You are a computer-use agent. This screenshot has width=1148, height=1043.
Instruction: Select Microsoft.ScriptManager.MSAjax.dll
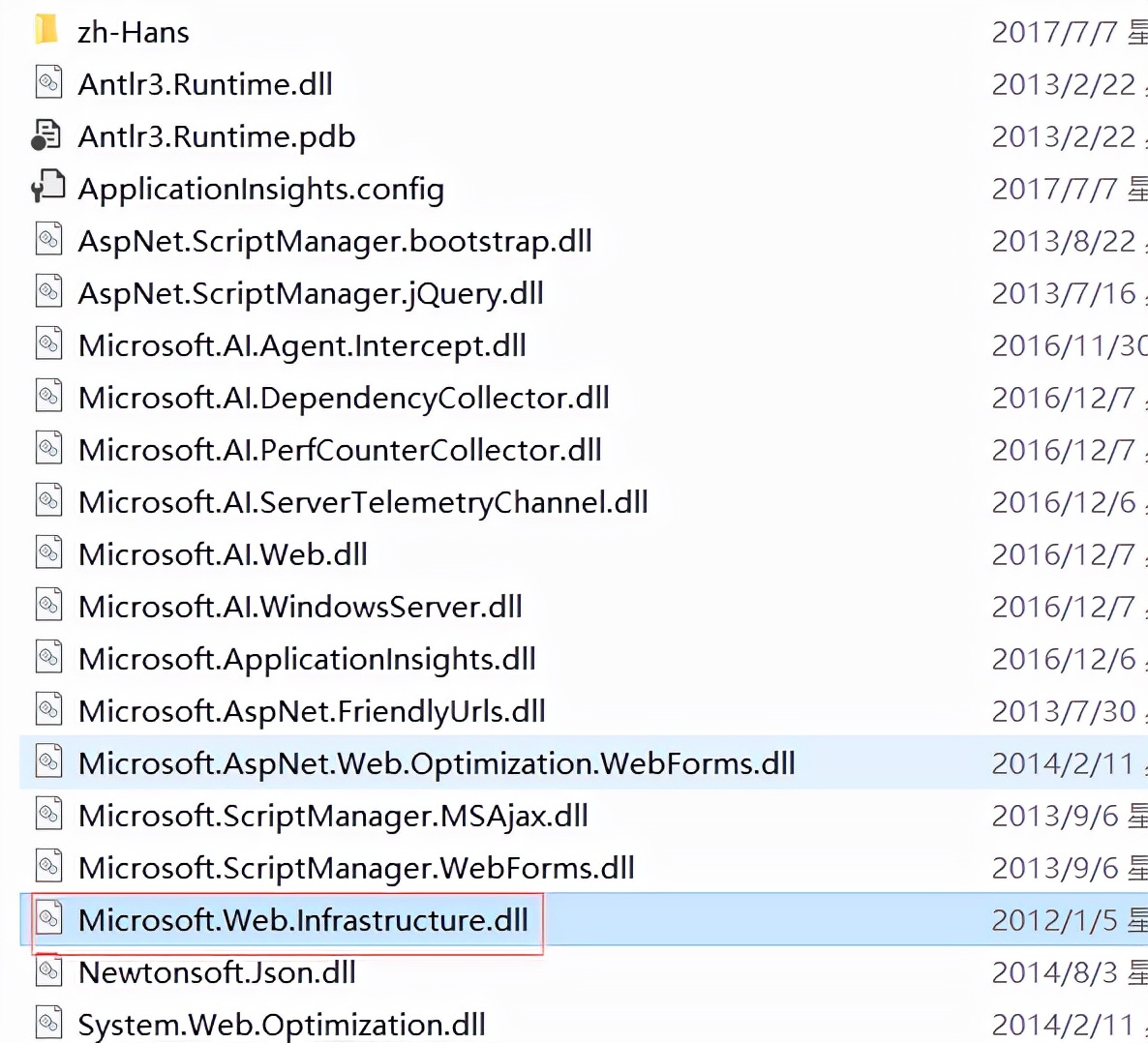[x=332, y=814]
